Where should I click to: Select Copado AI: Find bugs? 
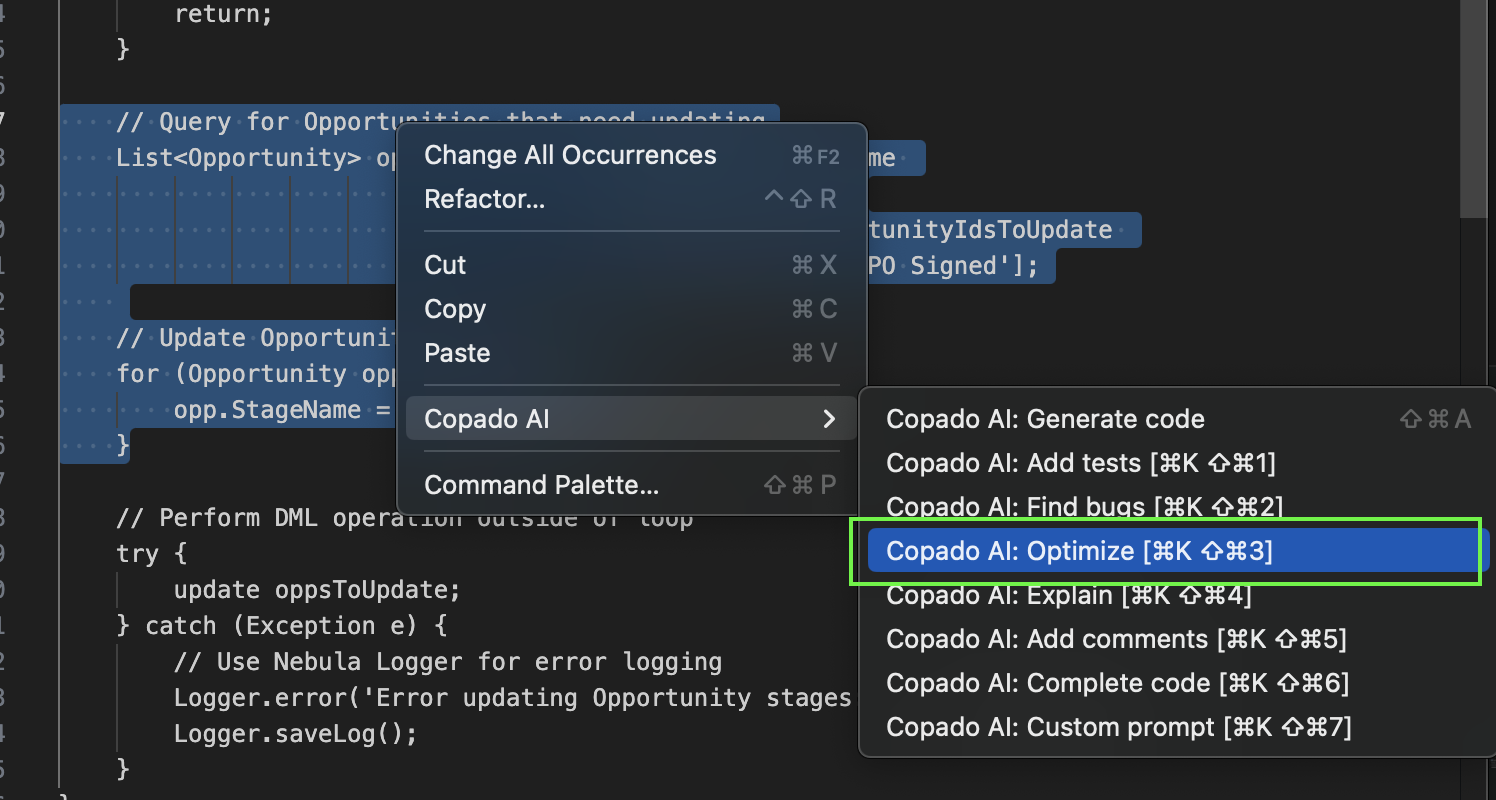(1084, 507)
